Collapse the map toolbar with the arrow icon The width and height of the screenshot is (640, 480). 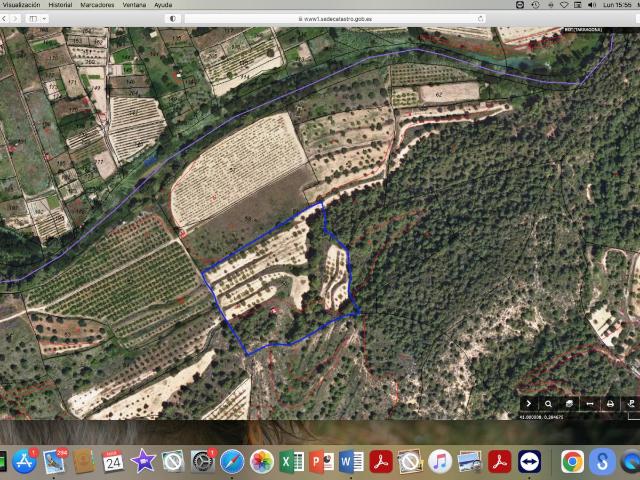529,404
